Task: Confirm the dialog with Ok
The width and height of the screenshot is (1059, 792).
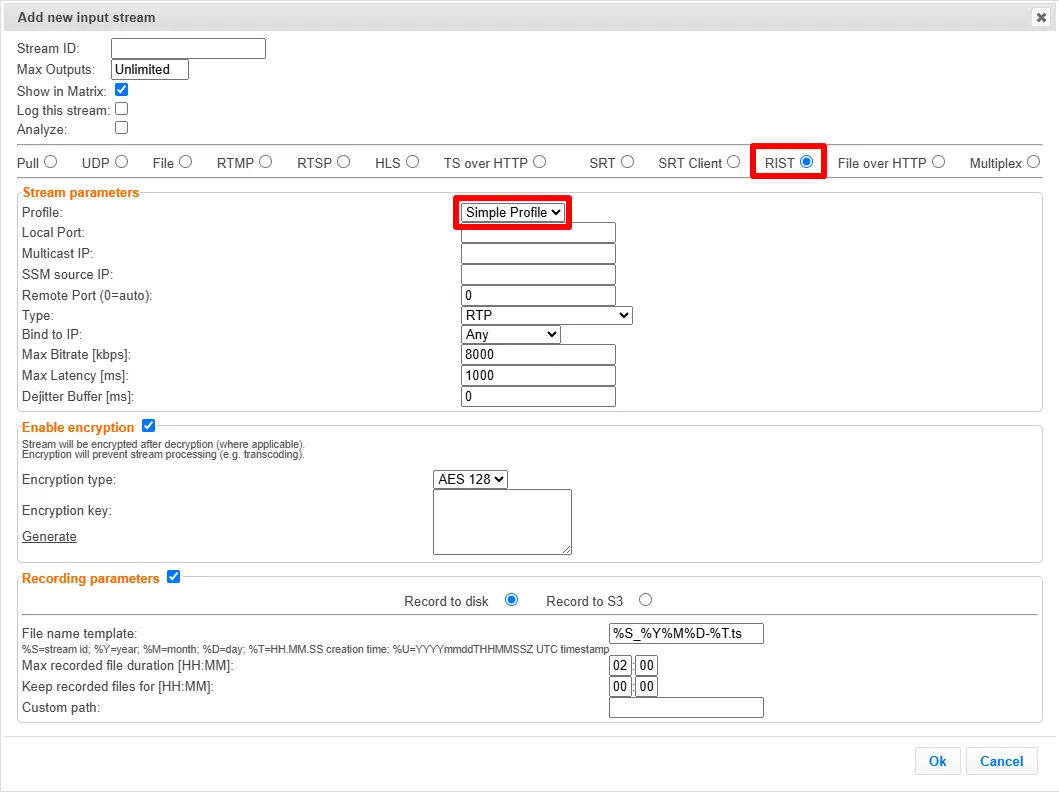Action: tap(937, 761)
